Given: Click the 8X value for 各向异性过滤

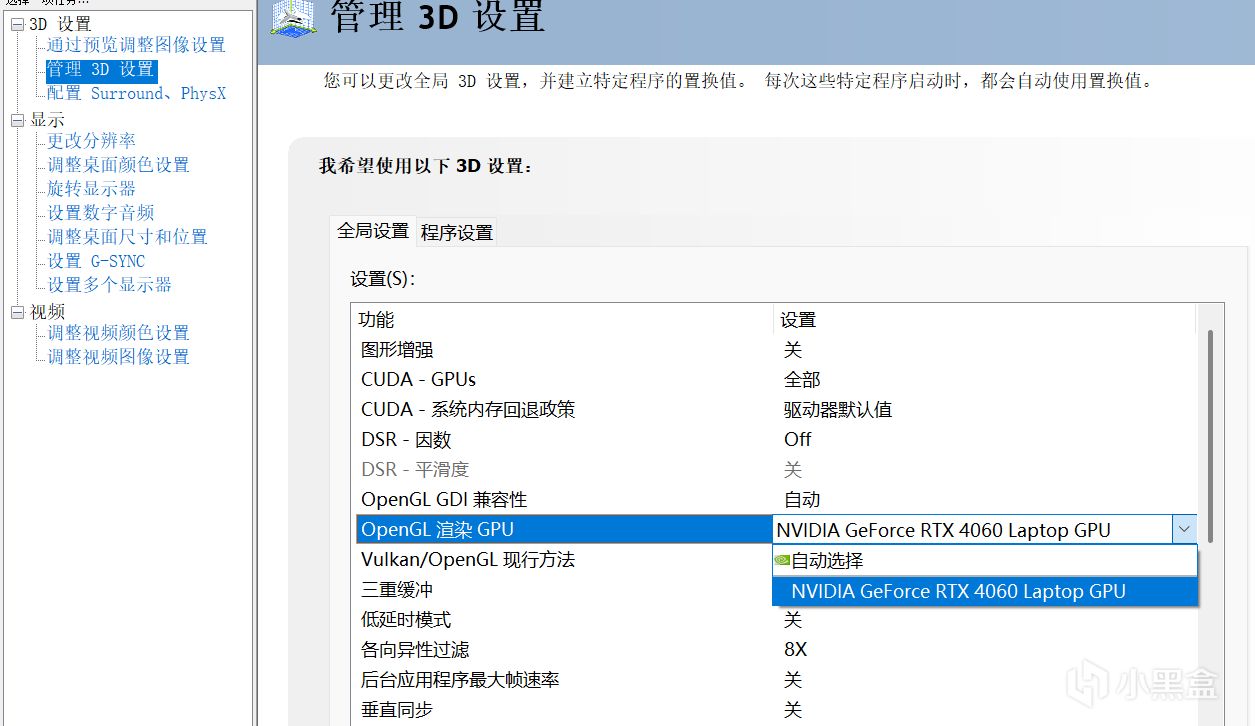Looking at the screenshot, I should pos(796,650).
